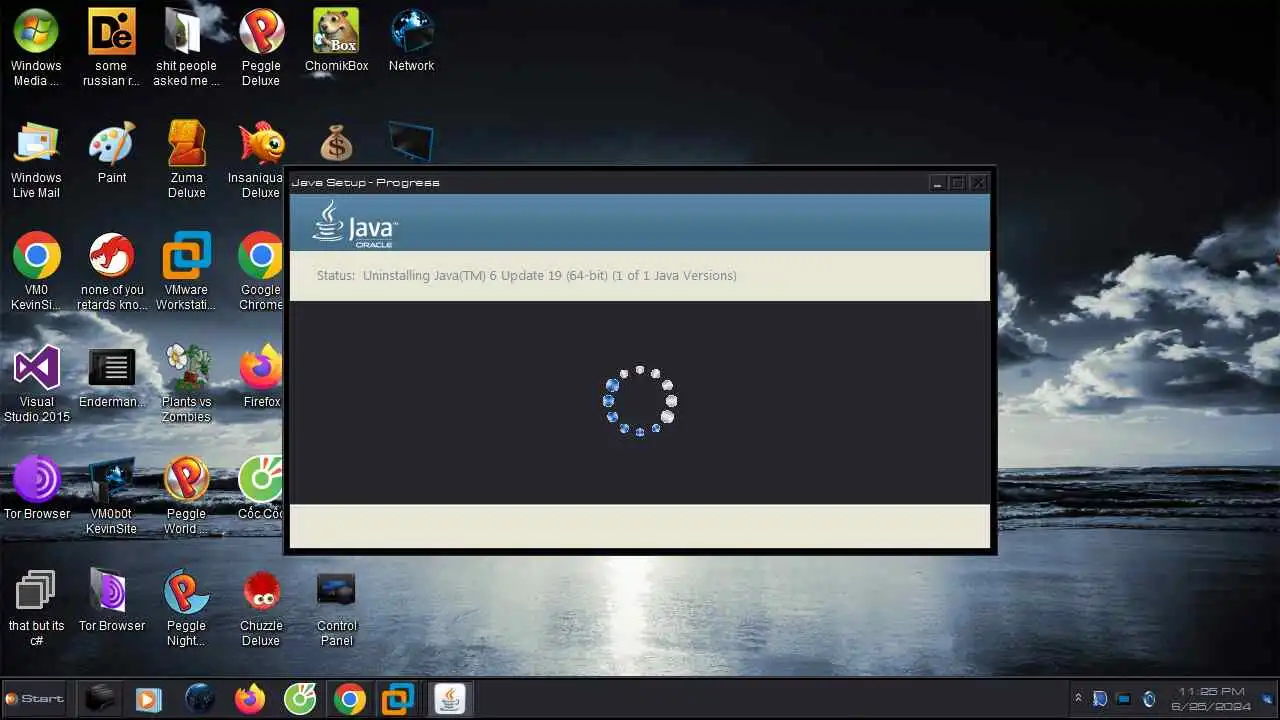The image size is (1280, 720).
Task: Open ChomikBox desktop shortcut
Action: click(337, 40)
